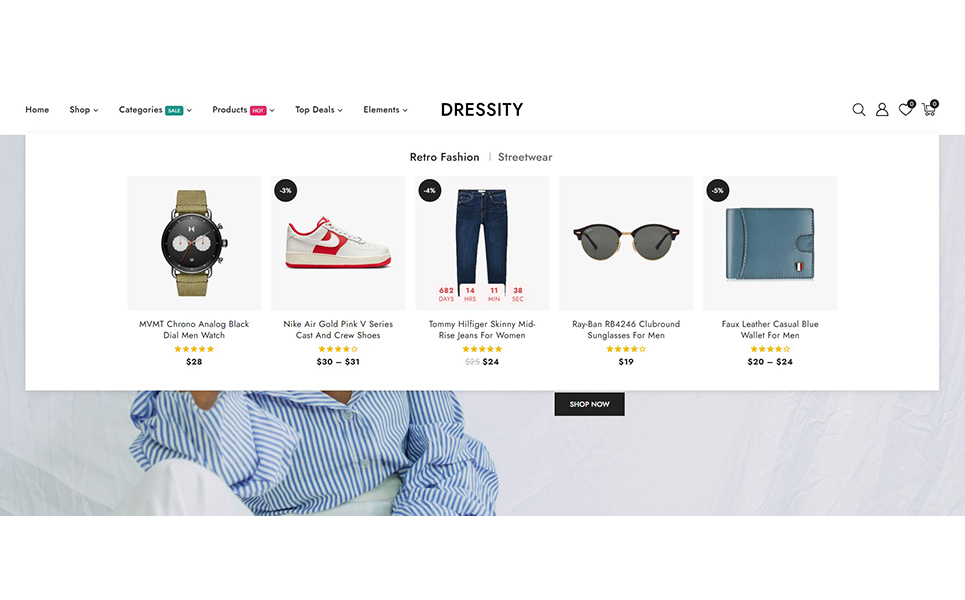The image size is (965, 600).
Task: Open the Elements menu
Action: (x=385, y=110)
